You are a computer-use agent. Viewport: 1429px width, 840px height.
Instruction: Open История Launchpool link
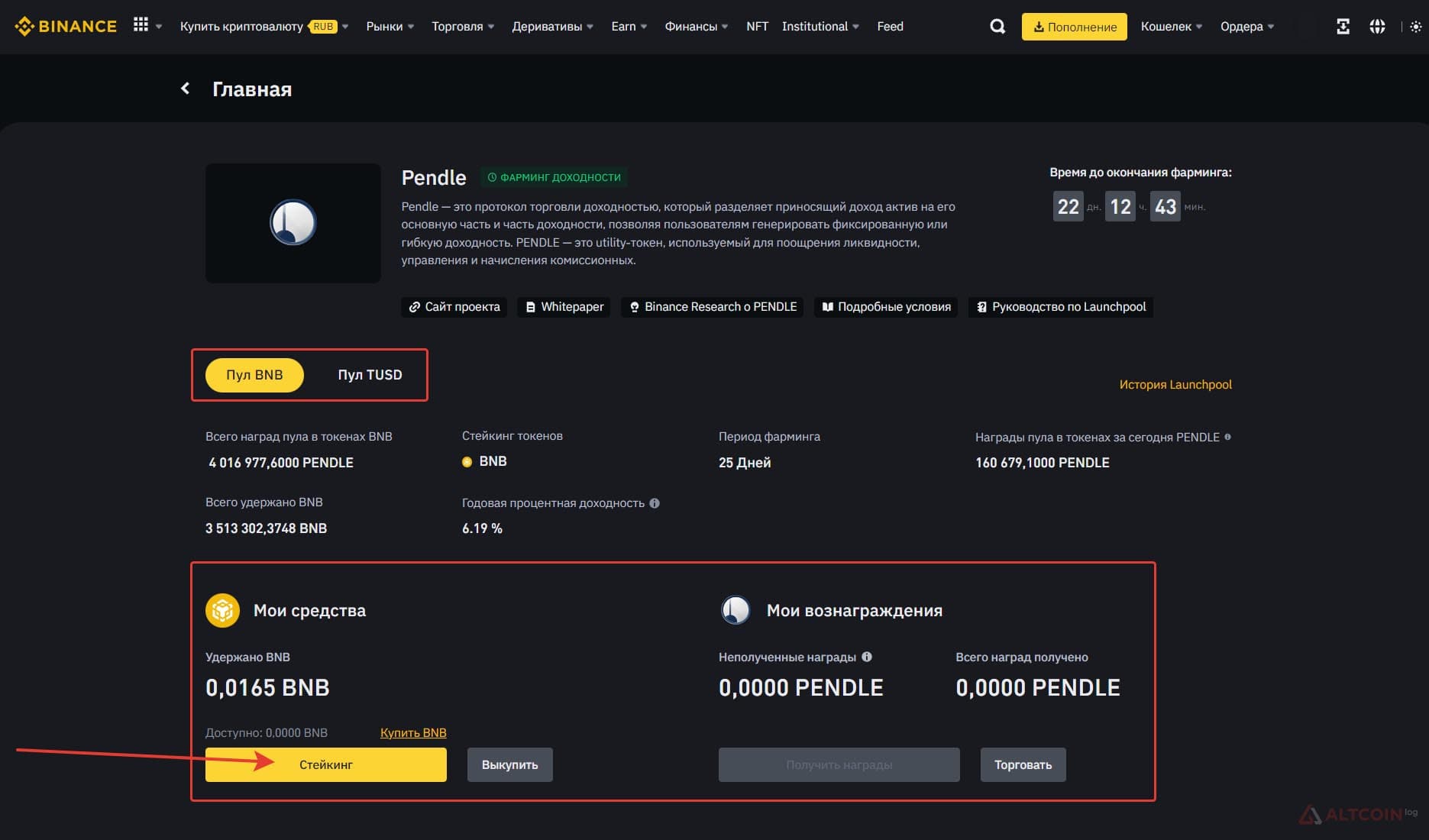(1175, 385)
